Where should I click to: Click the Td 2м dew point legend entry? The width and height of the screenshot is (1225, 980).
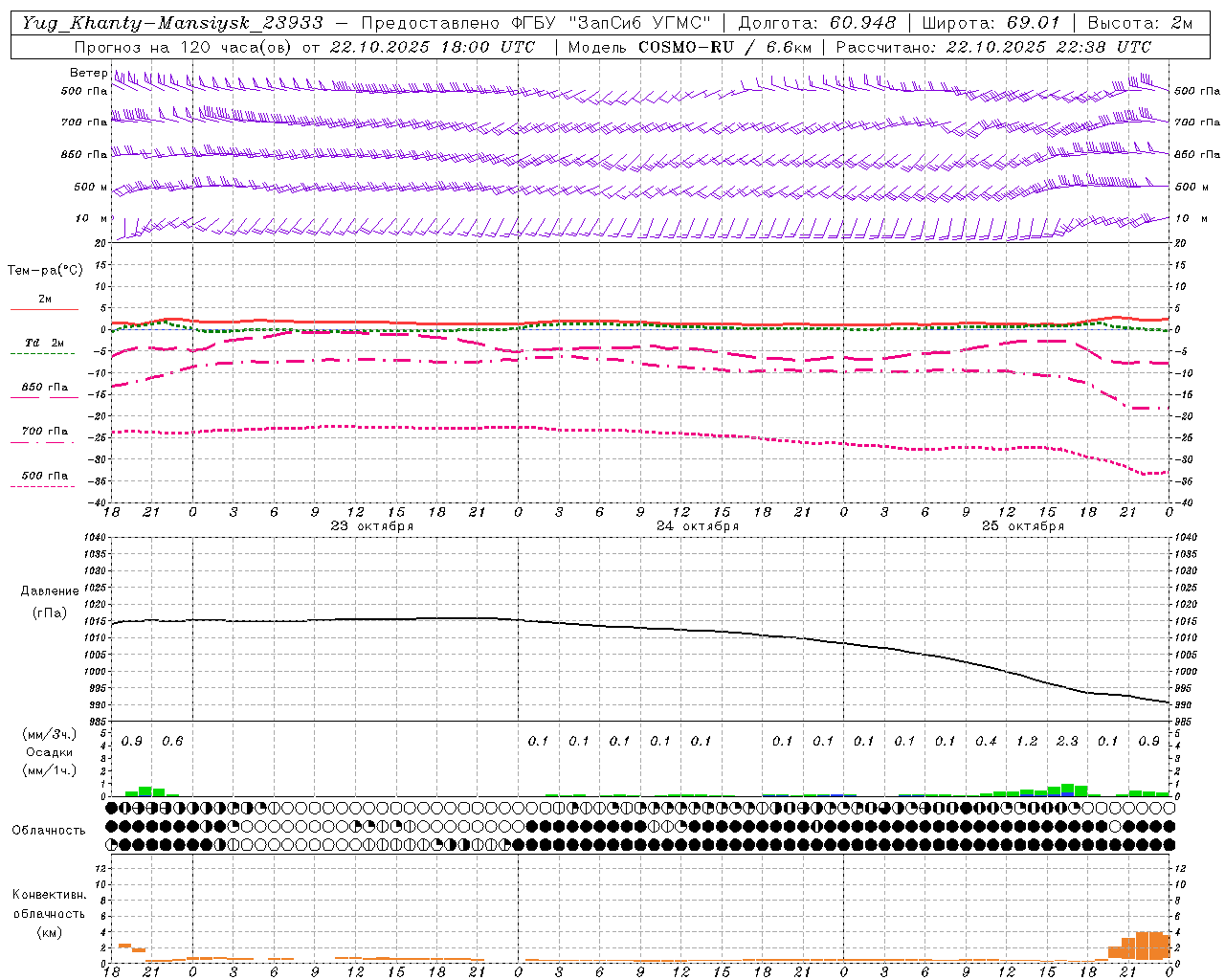tap(44, 343)
